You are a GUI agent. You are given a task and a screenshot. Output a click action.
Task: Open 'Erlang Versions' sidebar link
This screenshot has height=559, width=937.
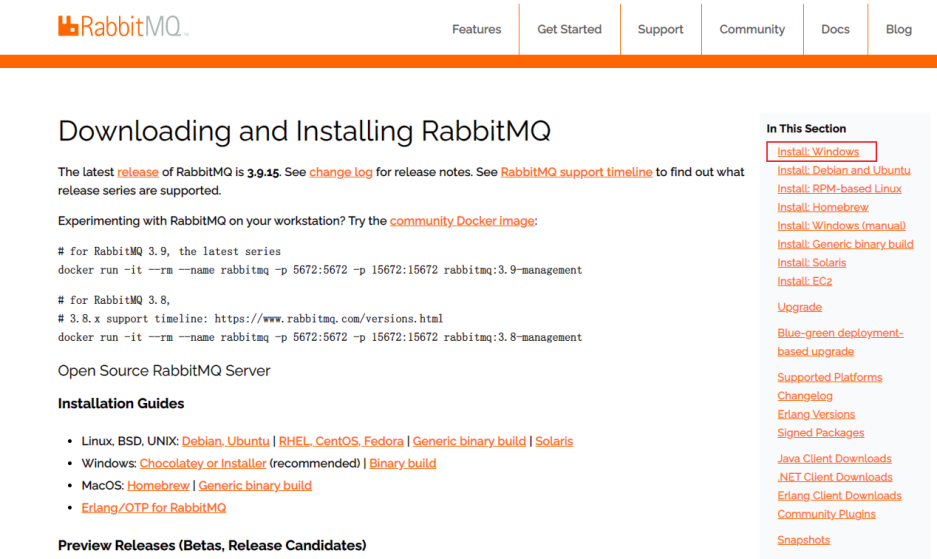(x=816, y=414)
